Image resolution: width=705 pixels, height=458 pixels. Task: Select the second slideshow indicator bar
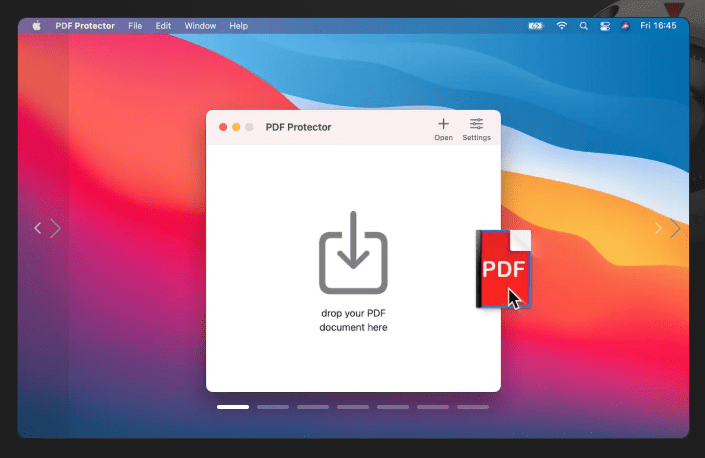pyautogui.click(x=273, y=407)
